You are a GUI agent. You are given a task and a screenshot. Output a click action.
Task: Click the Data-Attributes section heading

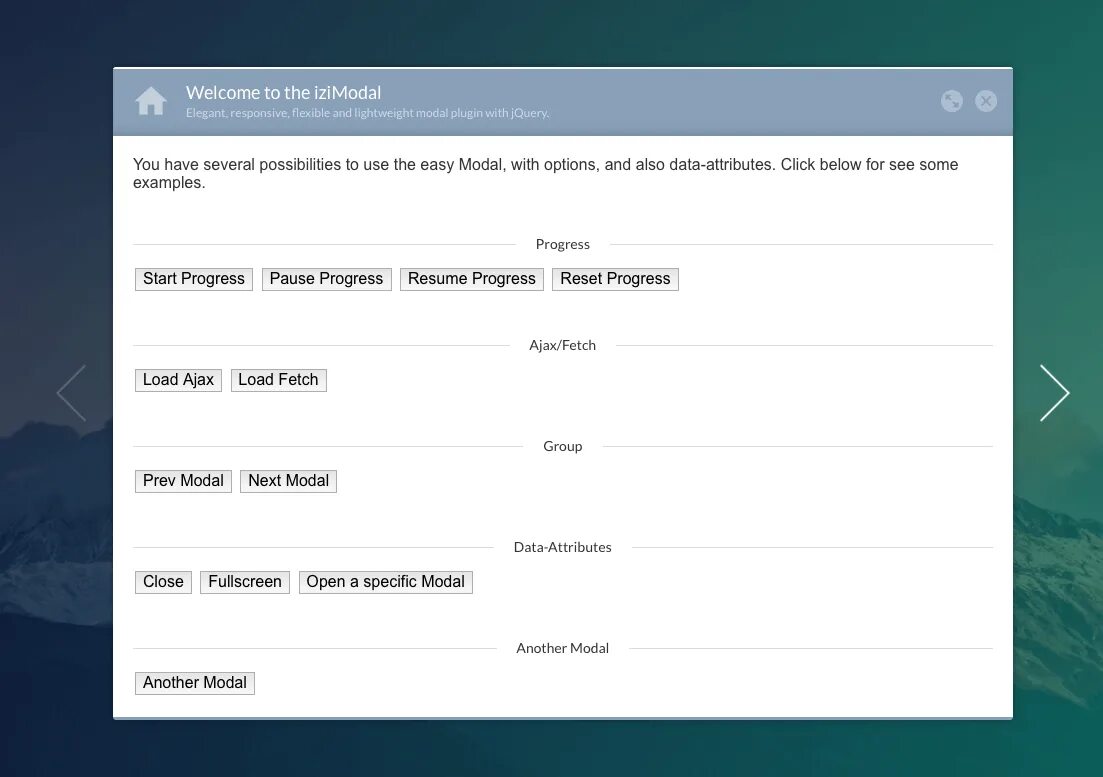[563, 547]
